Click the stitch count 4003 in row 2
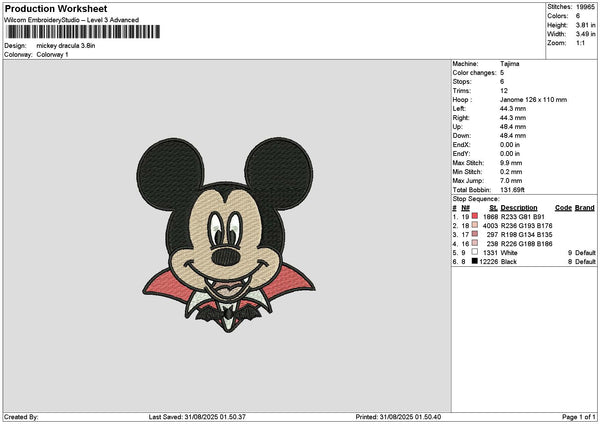 [x=490, y=225]
